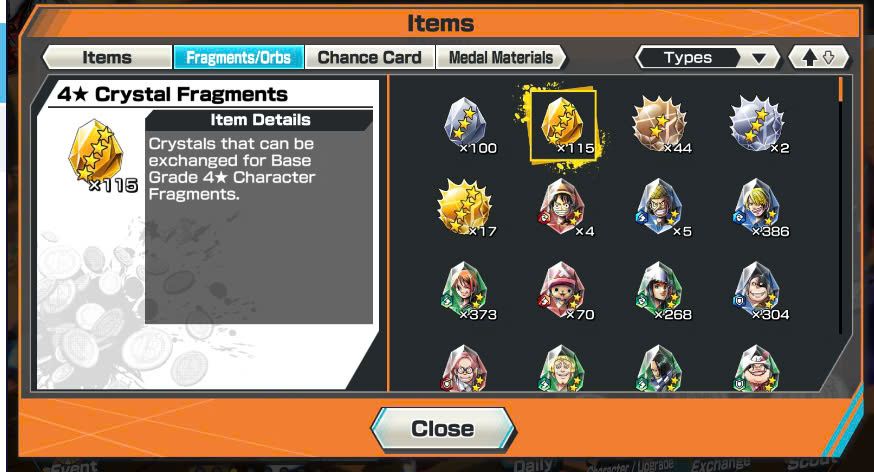Switch to the Items tab
874x472 pixels.
107,57
